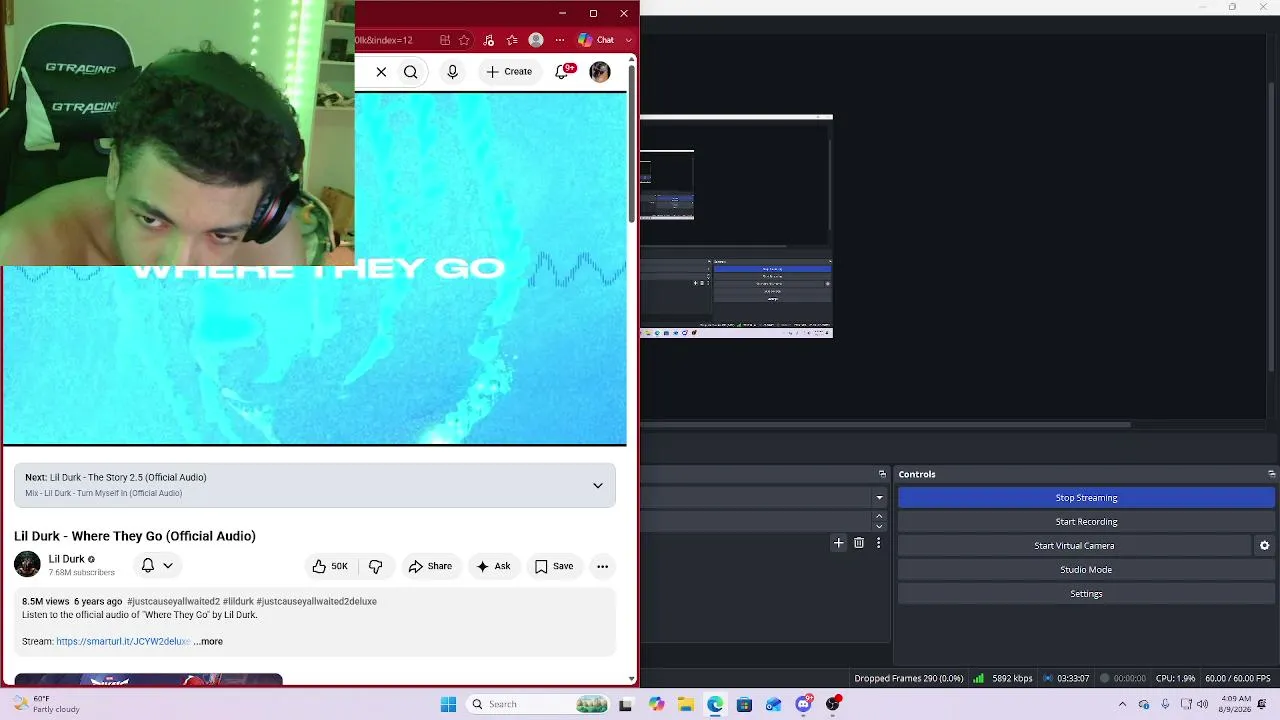Open OBS Settings from Controls
Image resolution: width=1280 pixels, height=720 pixels.
[1086, 593]
